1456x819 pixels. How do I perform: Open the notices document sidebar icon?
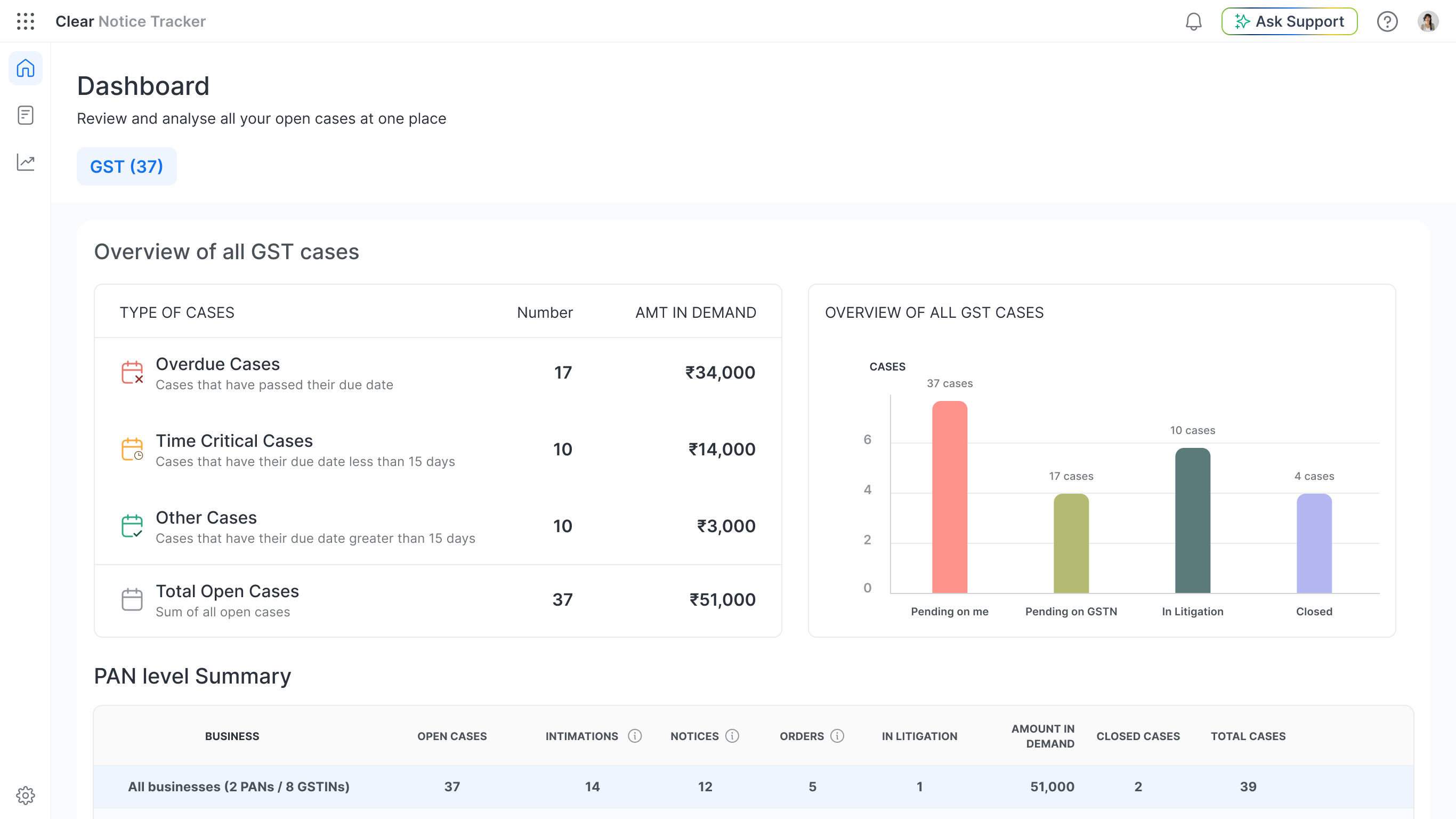26,115
